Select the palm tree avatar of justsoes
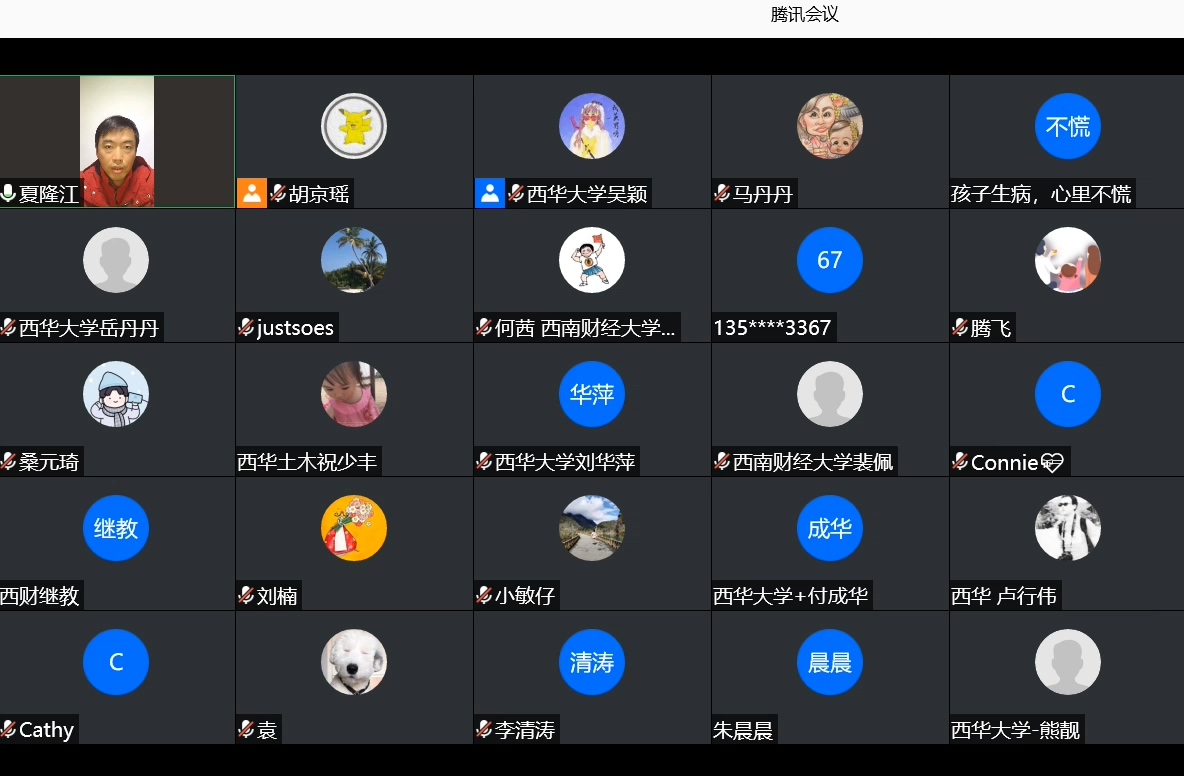 tap(354, 260)
